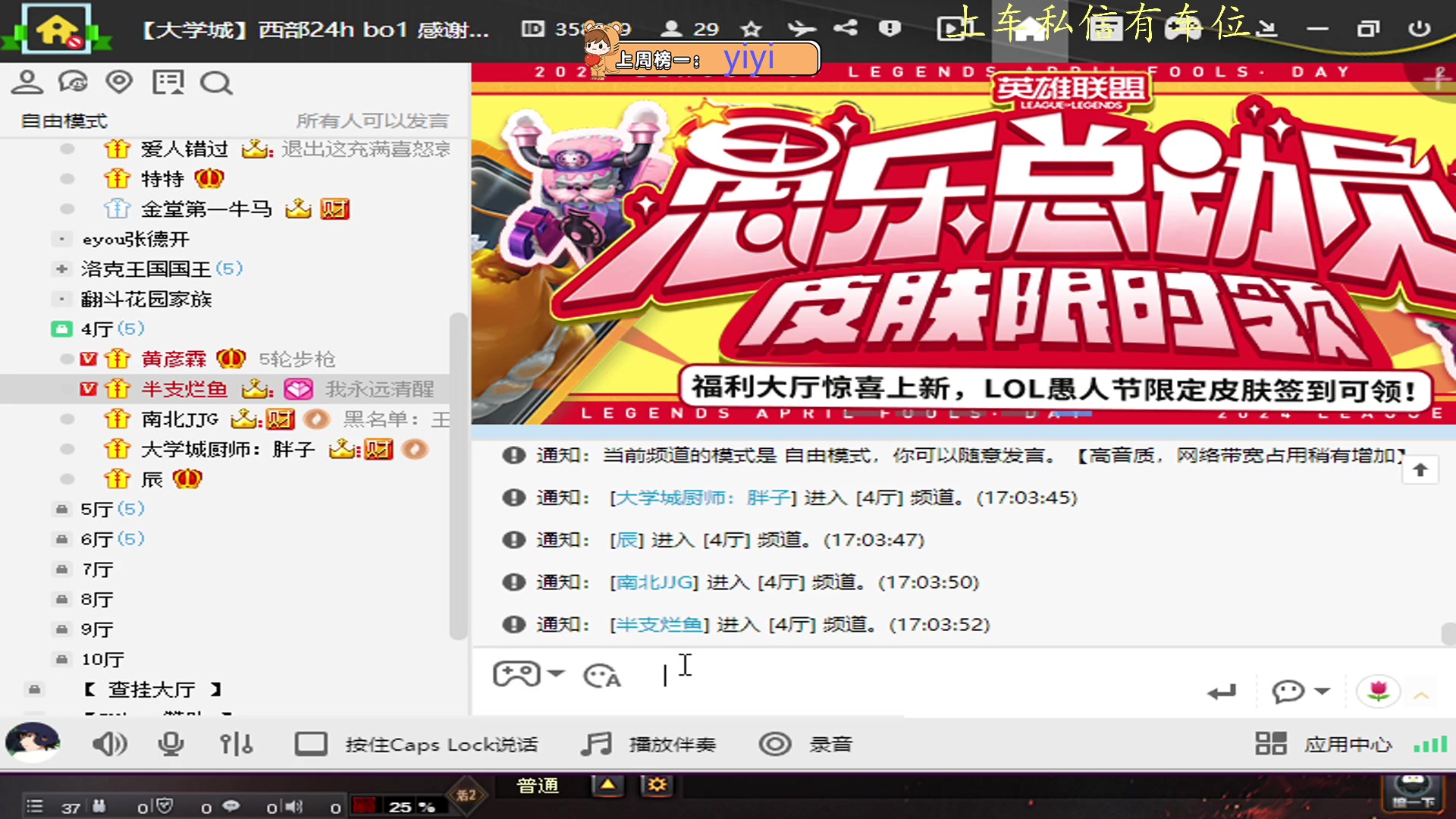
Task: Send message with the enter arrow icon
Action: 1222,691
